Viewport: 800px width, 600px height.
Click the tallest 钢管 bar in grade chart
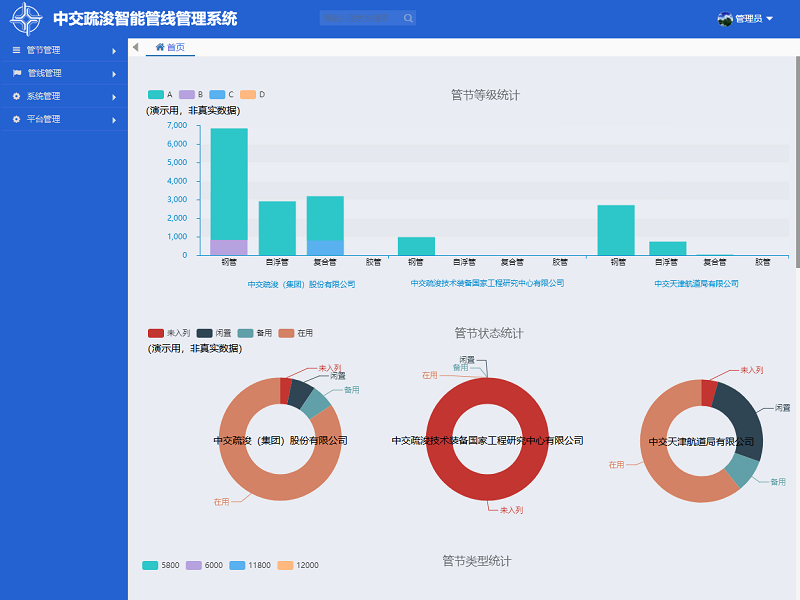pos(229,185)
